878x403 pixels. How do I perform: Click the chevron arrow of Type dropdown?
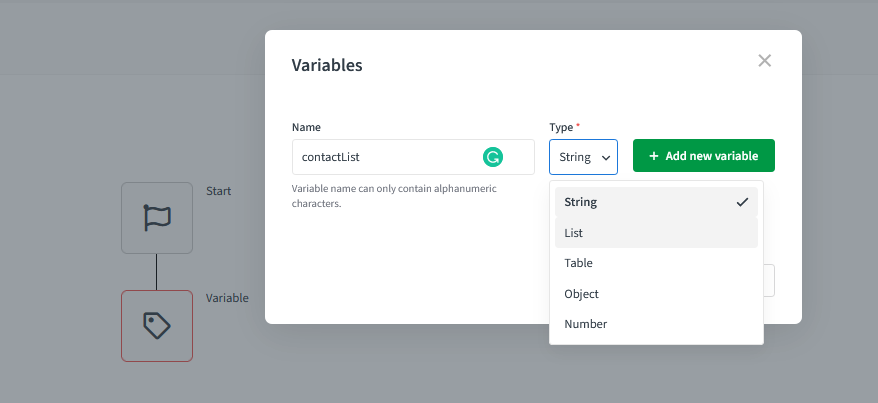(606, 157)
